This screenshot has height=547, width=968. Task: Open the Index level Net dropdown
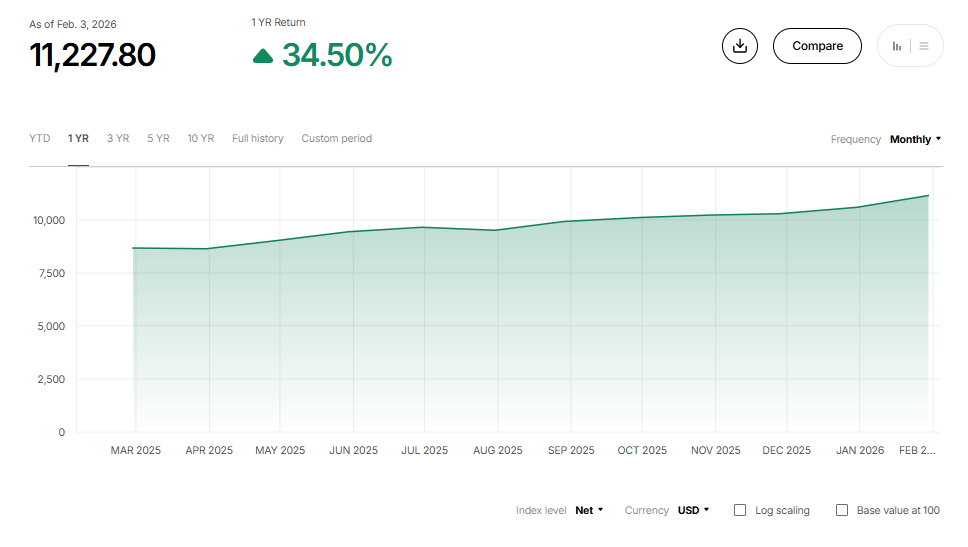(x=589, y=510)
